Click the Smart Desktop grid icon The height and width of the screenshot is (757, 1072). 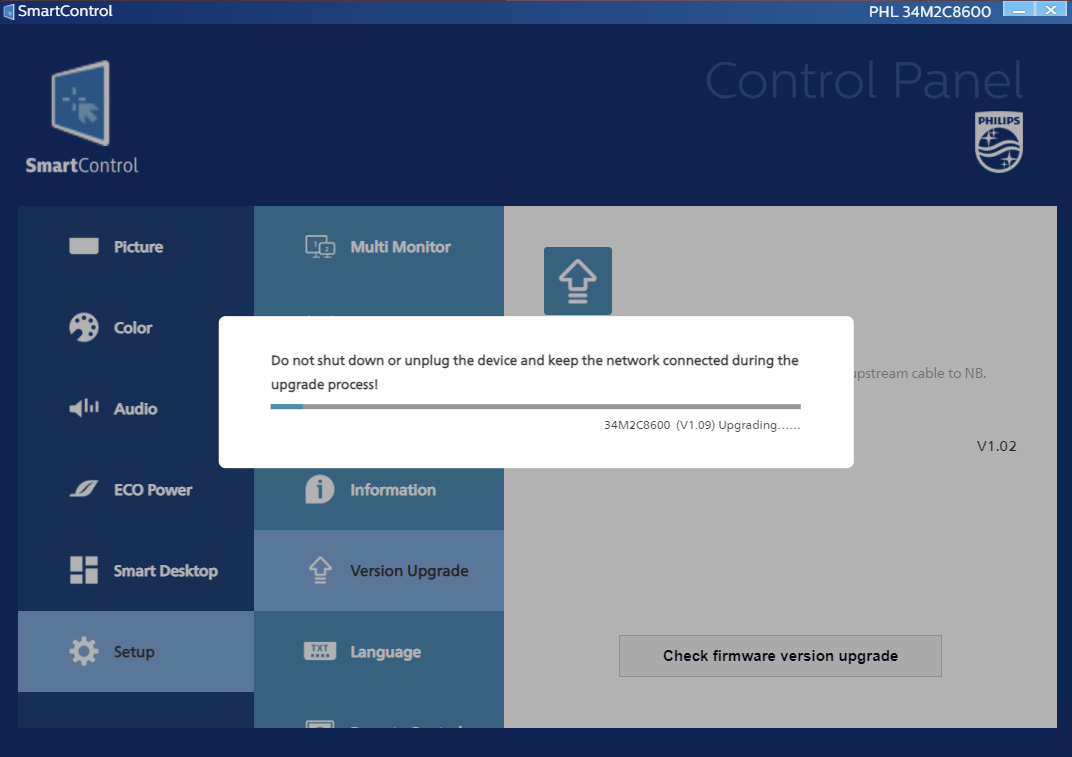click(x=83, y=570)
